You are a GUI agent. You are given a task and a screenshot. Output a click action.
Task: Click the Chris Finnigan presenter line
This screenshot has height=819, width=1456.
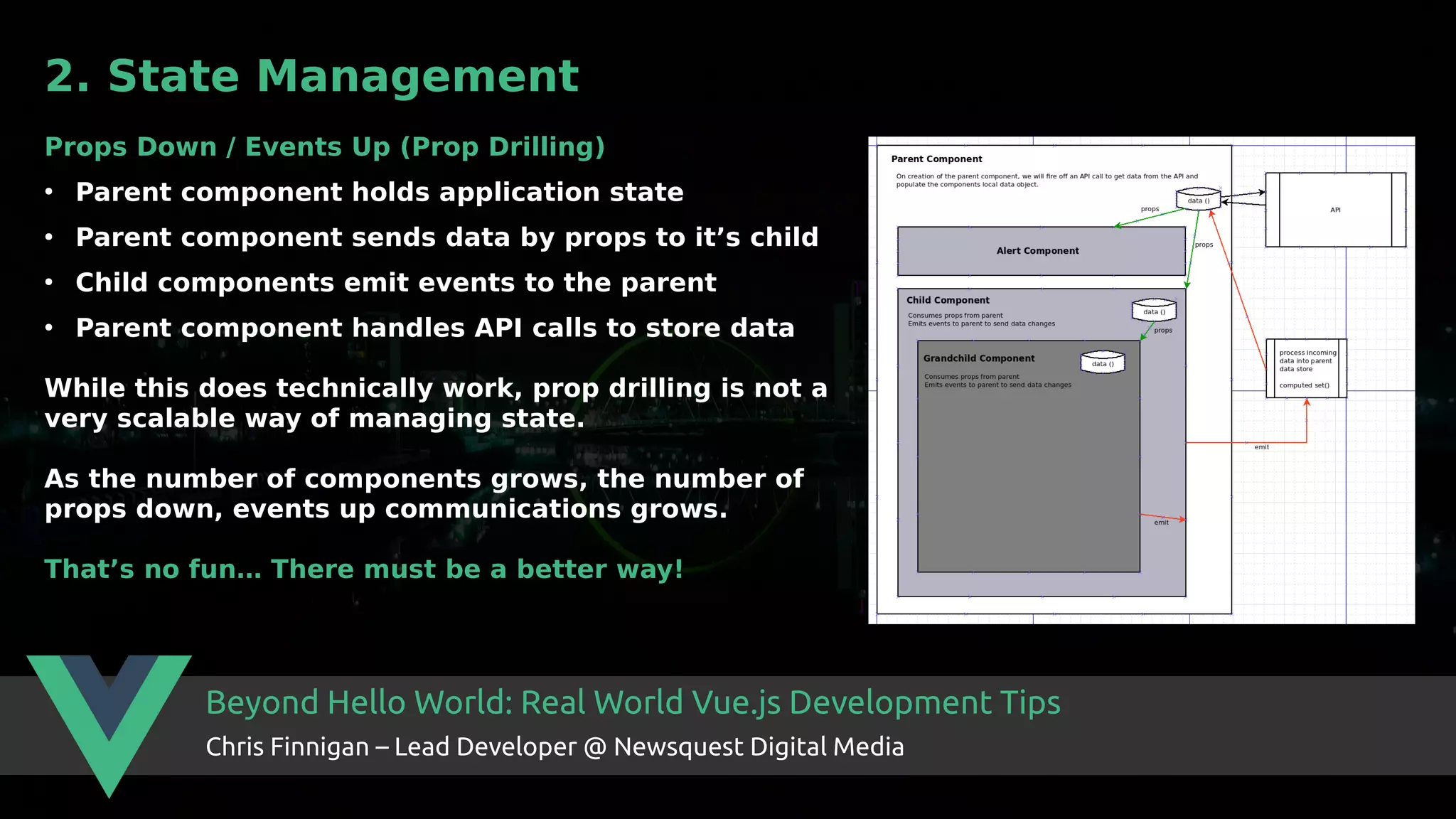coord(555,746)
